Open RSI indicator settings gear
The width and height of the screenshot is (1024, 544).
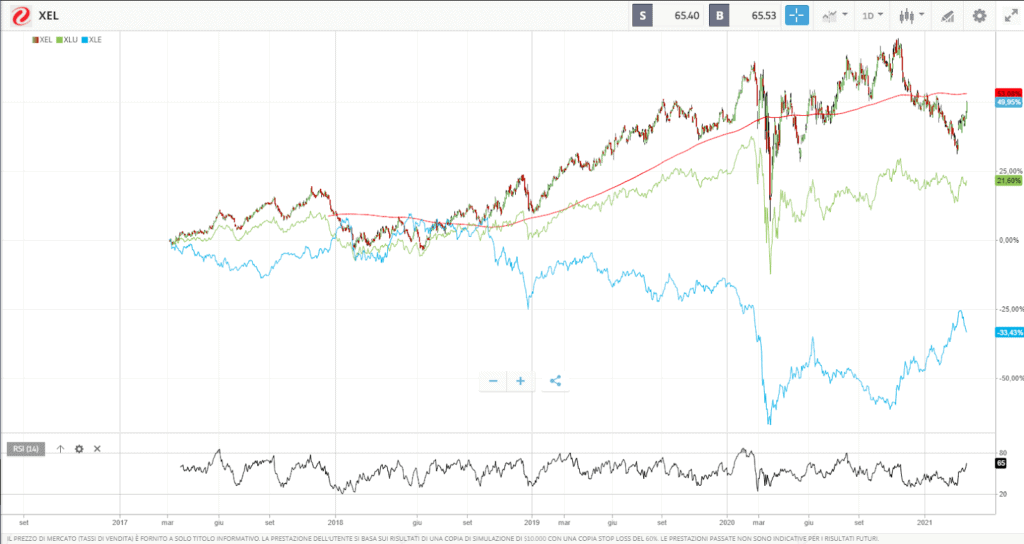79,449
